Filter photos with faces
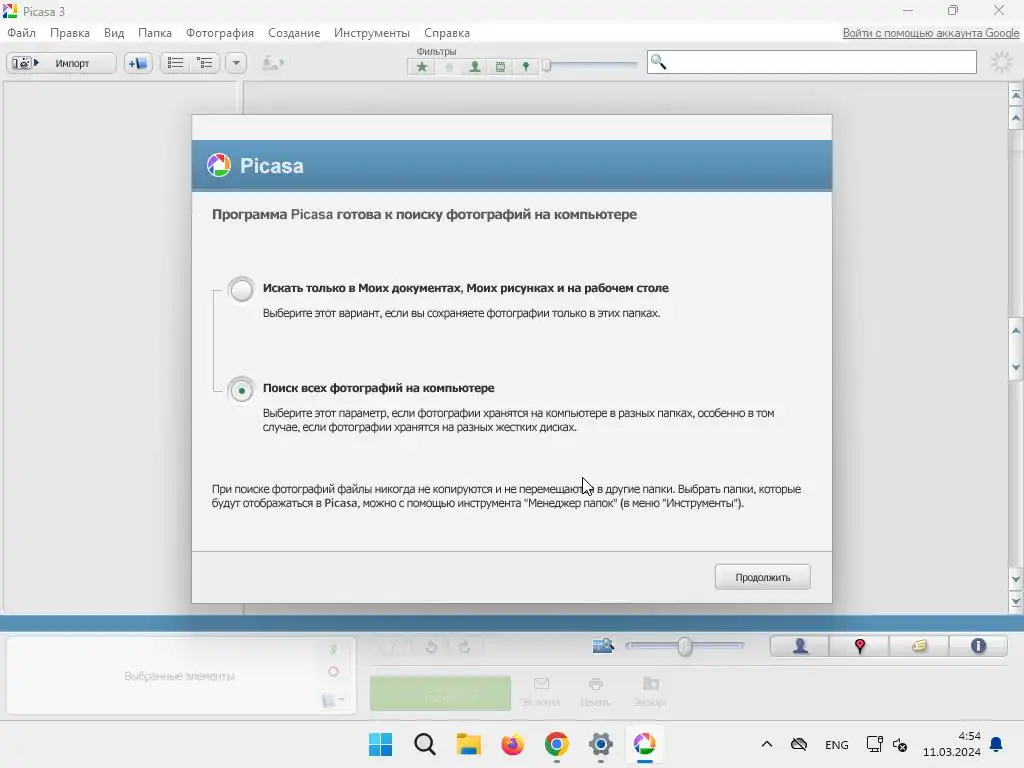This screenshot has width=1024, height=768. (x=475, y=67)
